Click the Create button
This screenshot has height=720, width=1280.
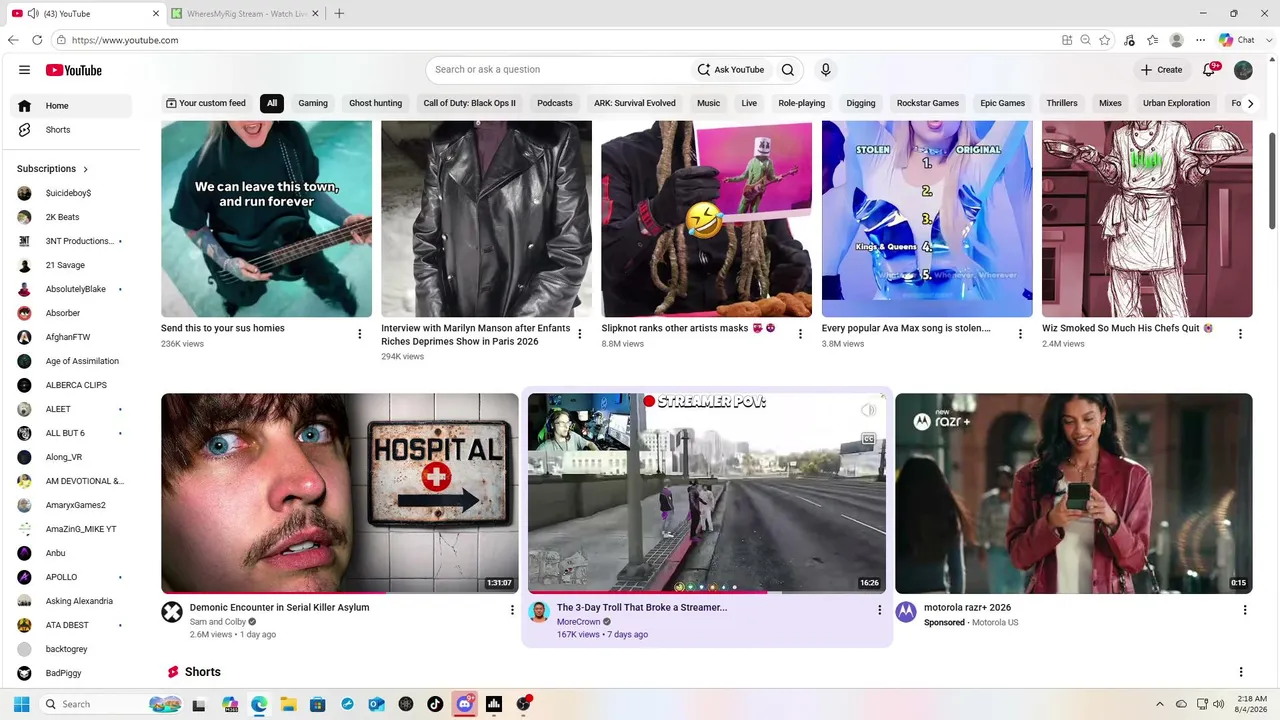point(1162,70)
